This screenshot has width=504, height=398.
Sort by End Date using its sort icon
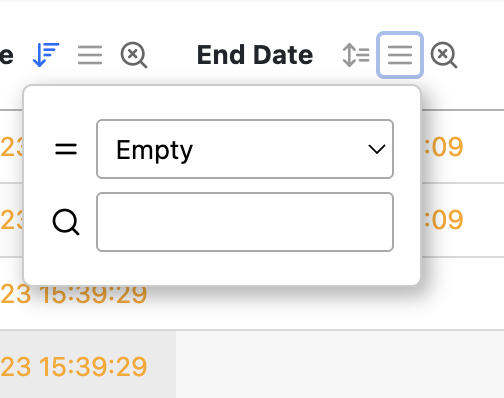click(x=356, y=55)
